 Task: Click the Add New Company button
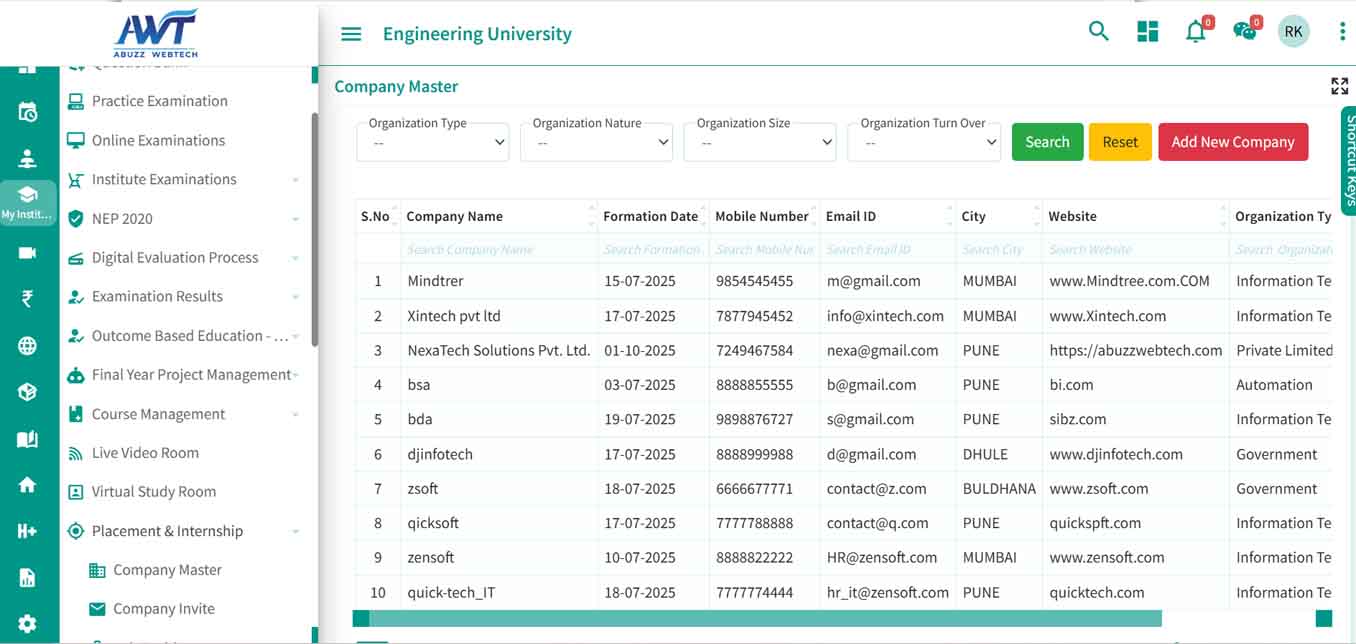[1232, 142]
